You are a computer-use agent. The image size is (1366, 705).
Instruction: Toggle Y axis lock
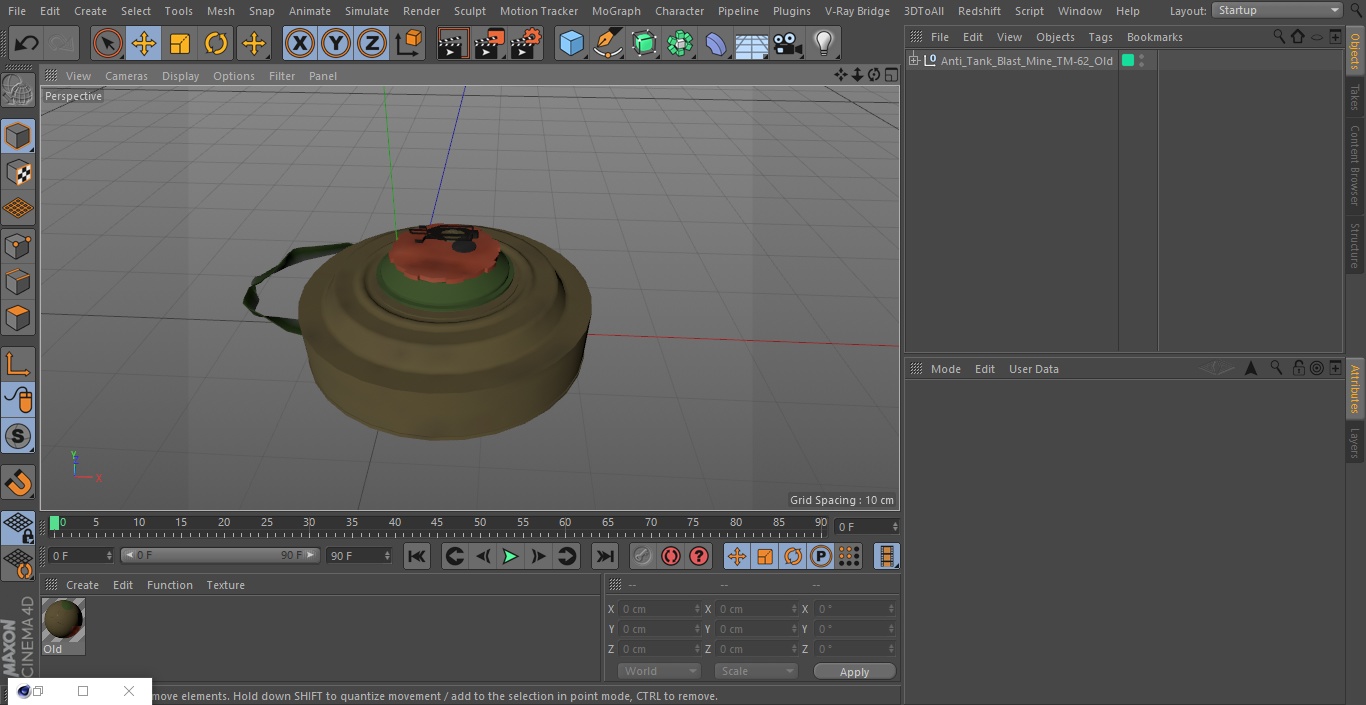tap(336, 43)
